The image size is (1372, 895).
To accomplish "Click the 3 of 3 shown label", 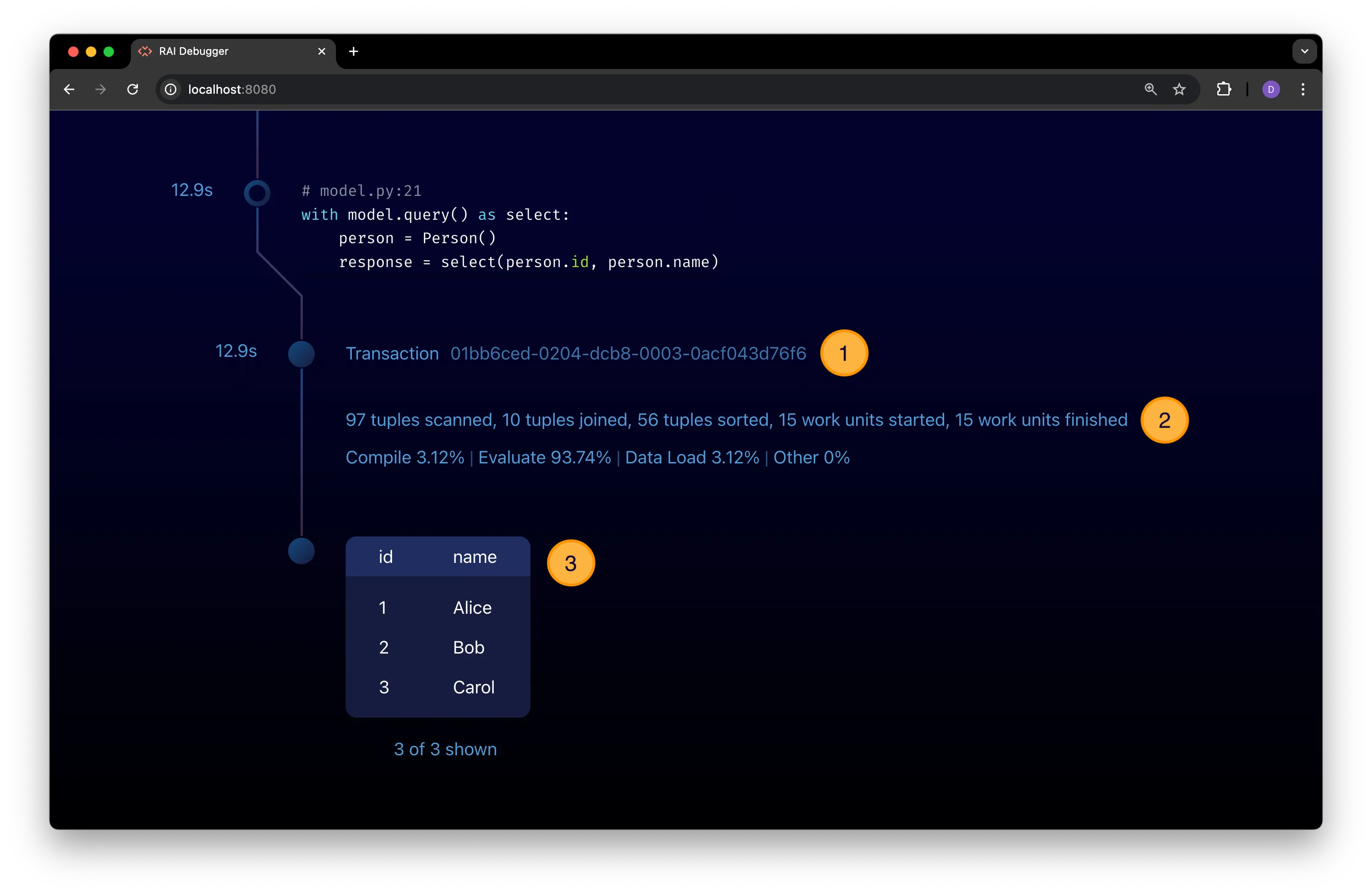I will click(x=445, y=749).
